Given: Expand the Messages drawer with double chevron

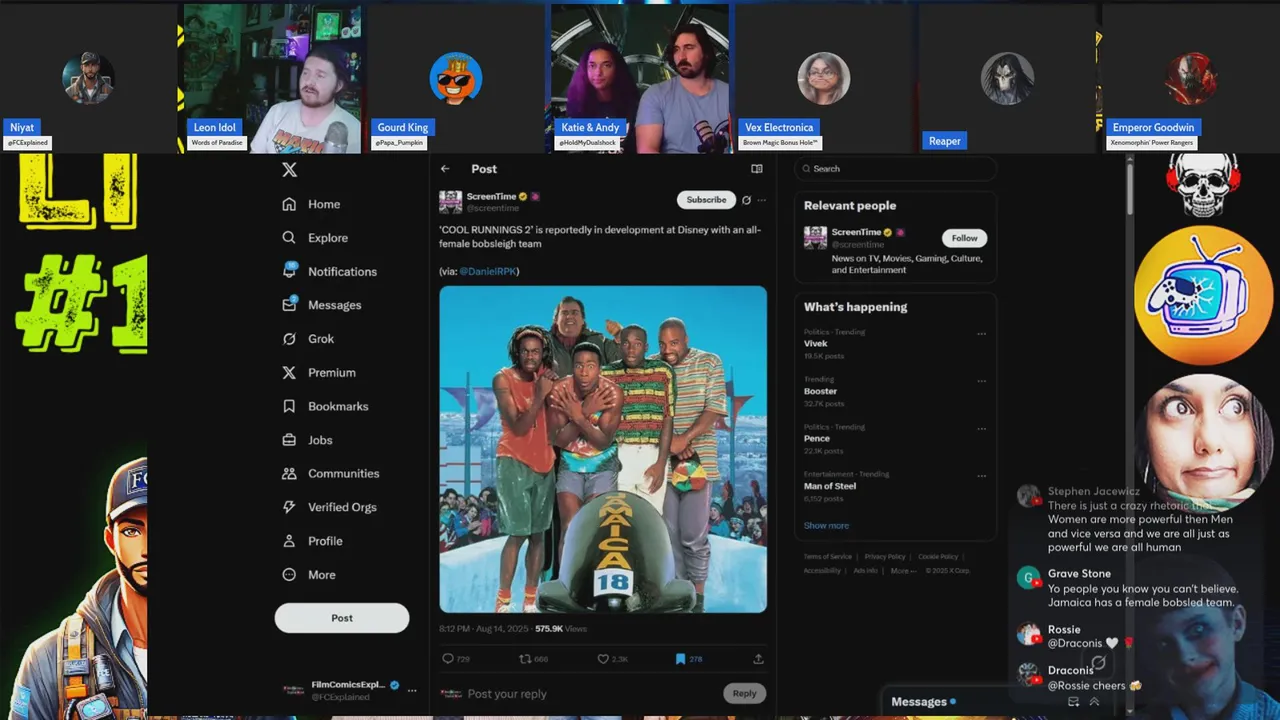Looking at the screenshot, I should click(1094, 702).
